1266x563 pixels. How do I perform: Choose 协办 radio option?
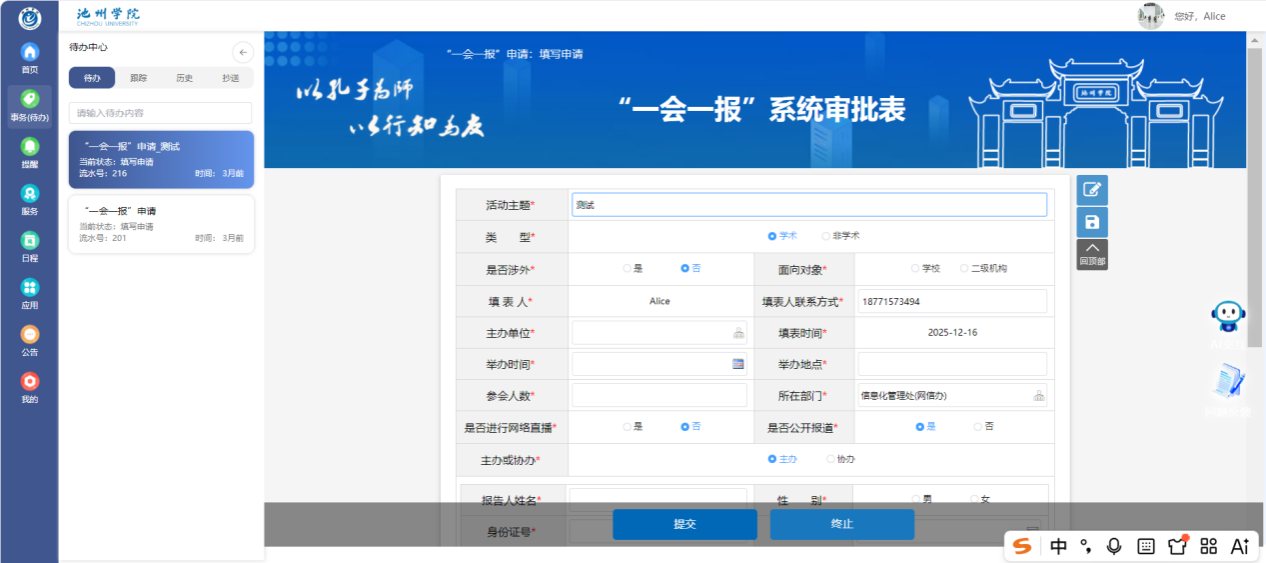(831, 459)
